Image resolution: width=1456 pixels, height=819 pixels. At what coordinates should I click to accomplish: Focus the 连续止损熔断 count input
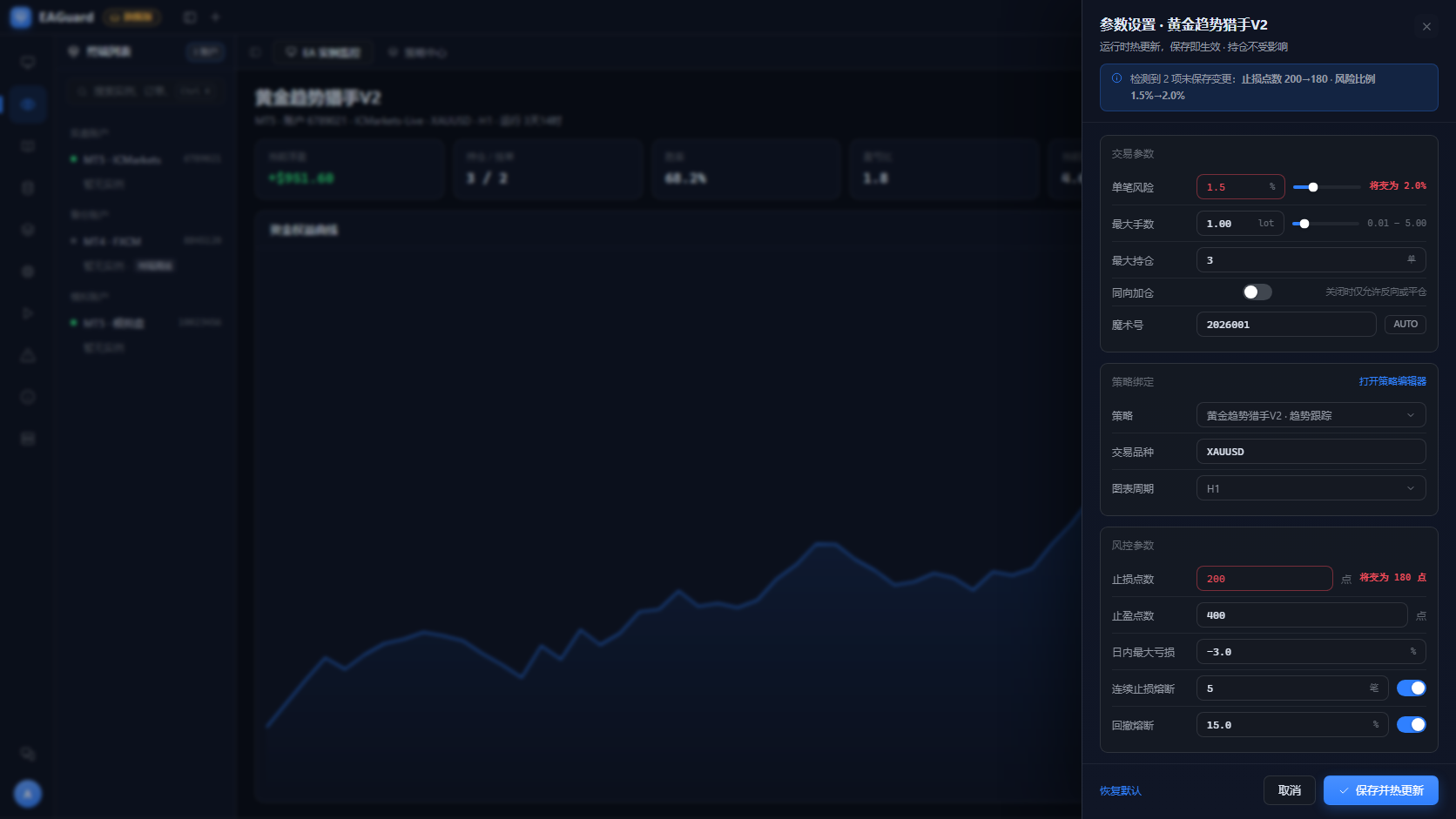tap(1292, 688)
